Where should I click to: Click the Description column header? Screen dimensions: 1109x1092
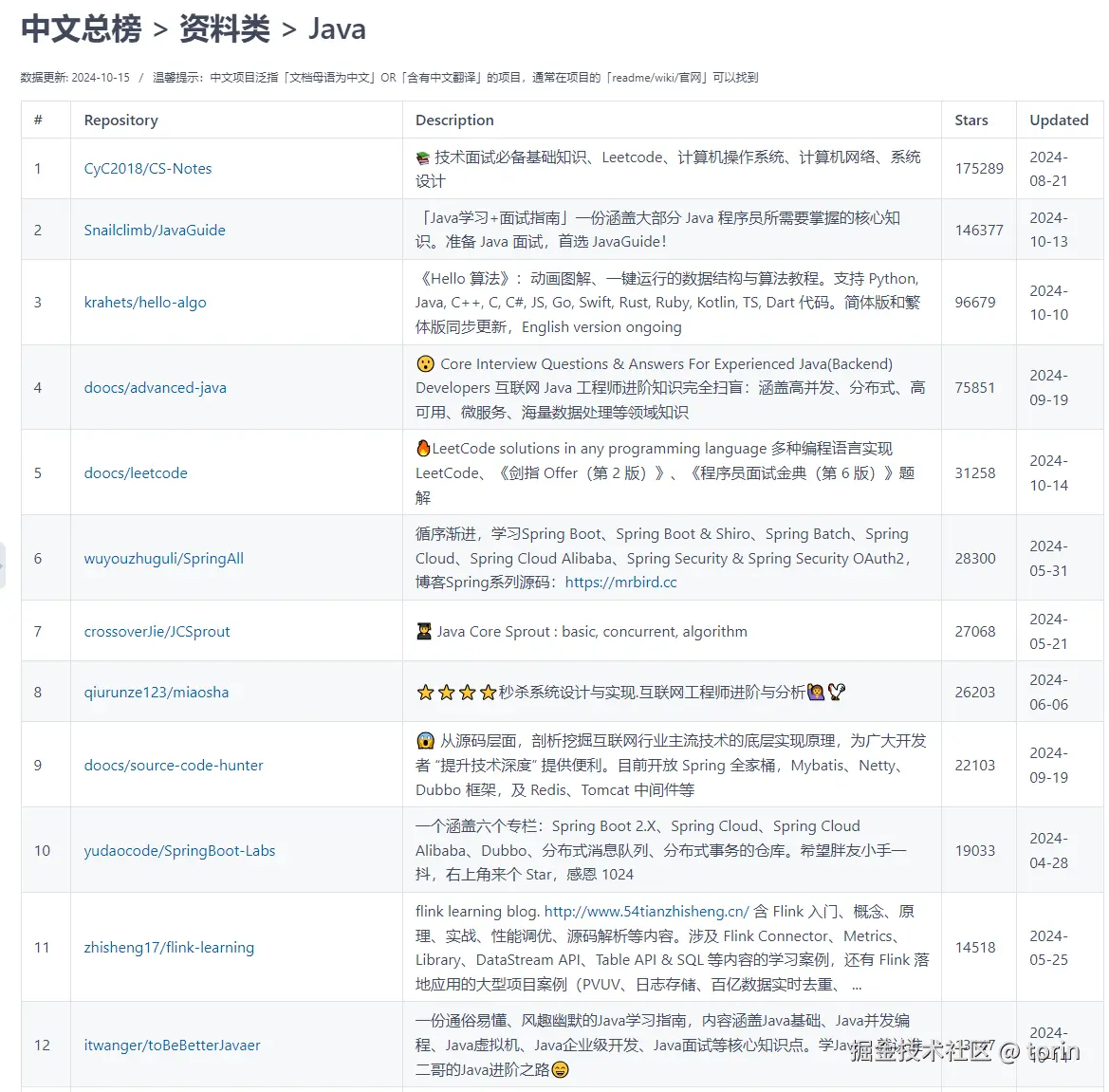pos(454,120)
